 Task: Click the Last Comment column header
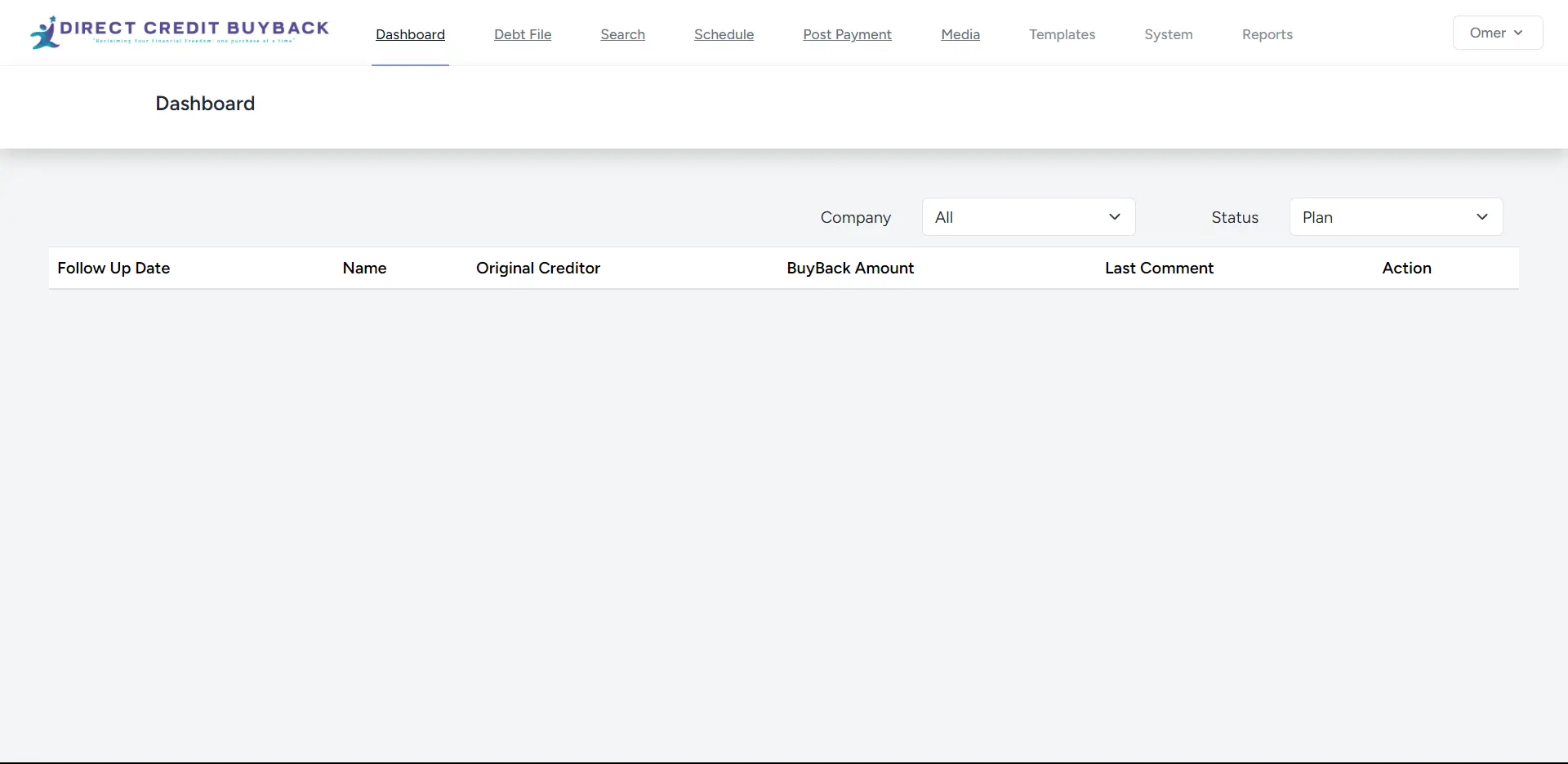[x=1159, y=268]
